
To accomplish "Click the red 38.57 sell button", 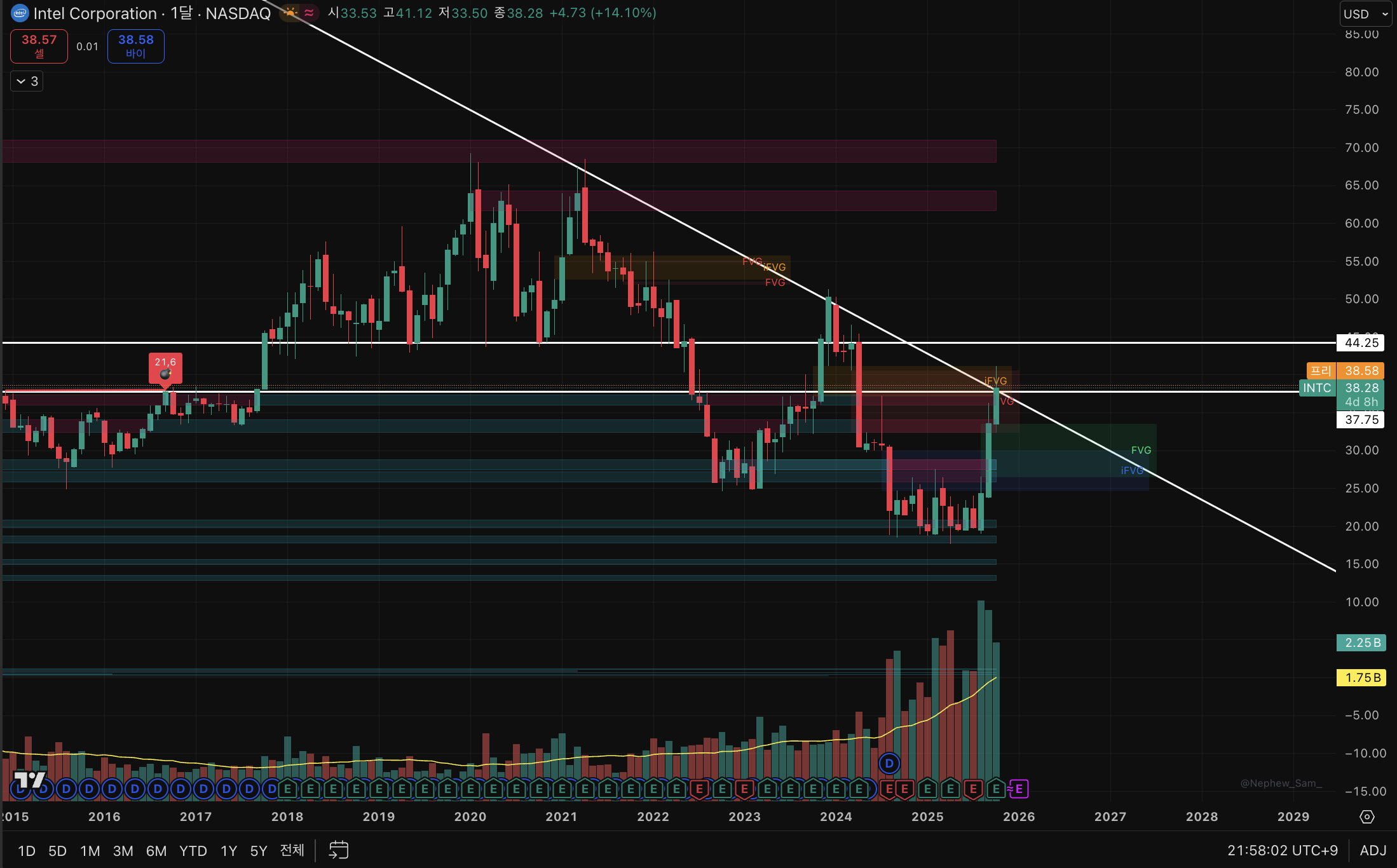I will pos(39,46).
